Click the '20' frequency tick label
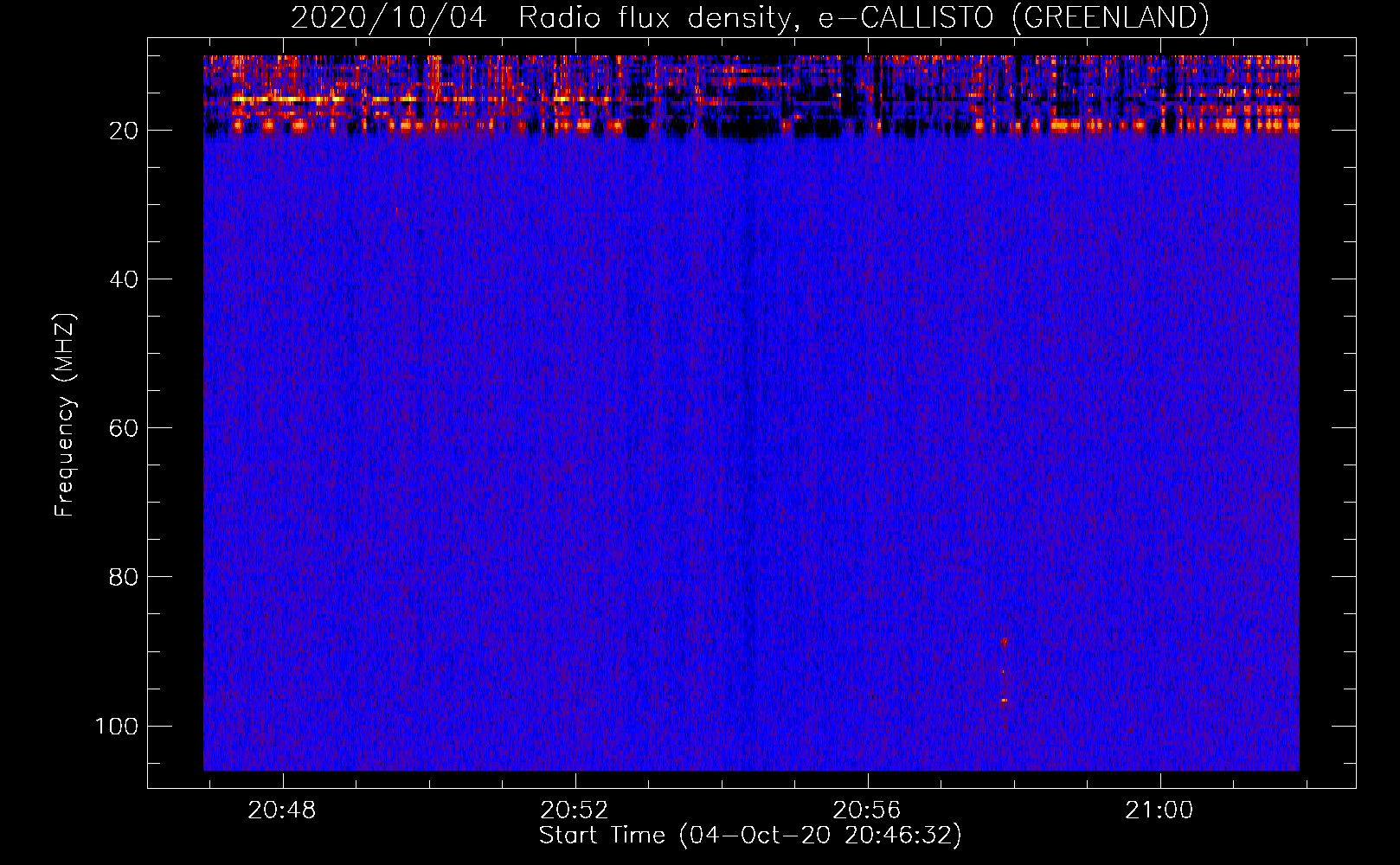 click(x=124, y=131)
